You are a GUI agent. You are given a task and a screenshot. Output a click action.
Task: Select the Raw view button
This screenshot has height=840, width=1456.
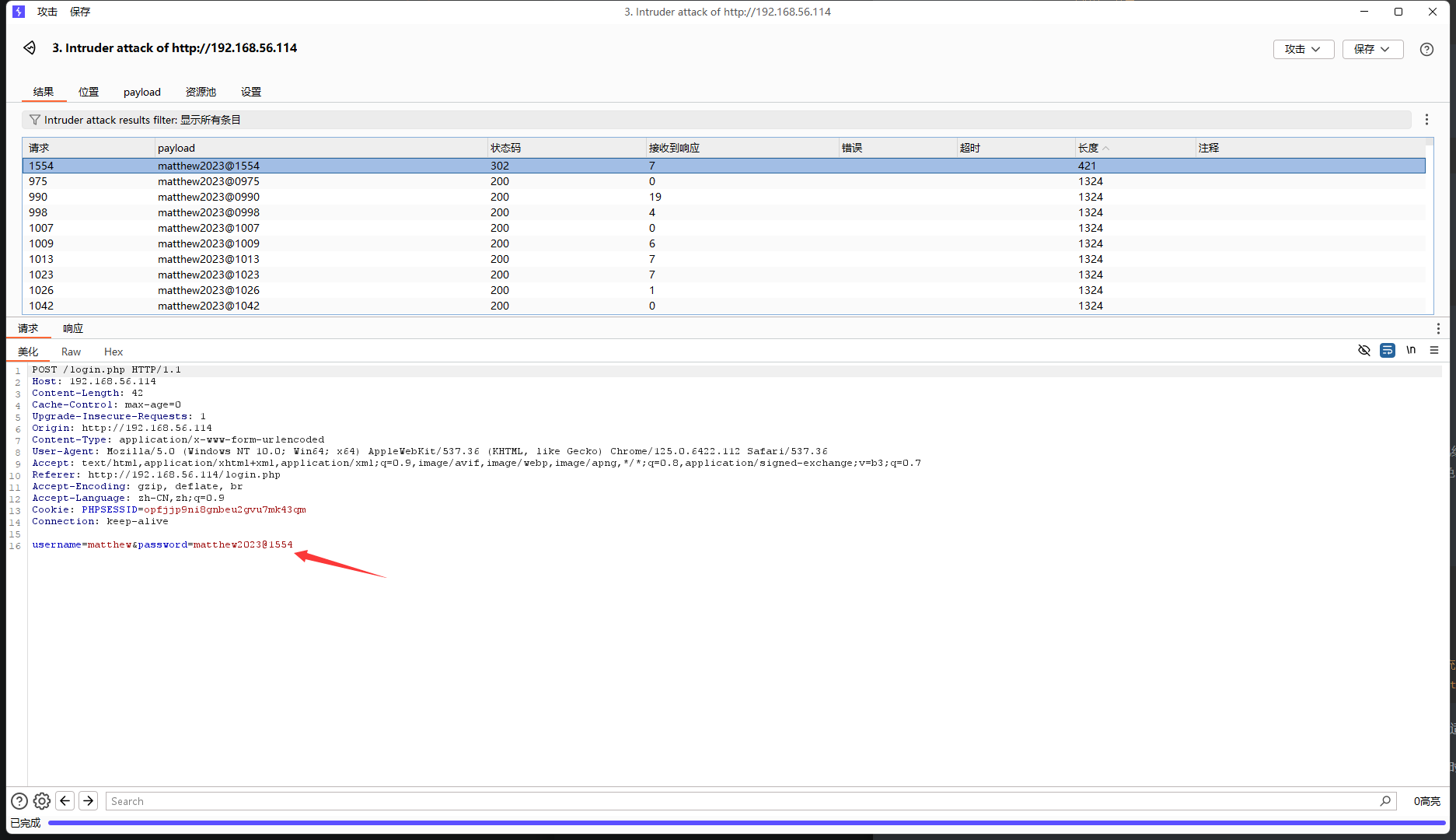tap(71, 352)
